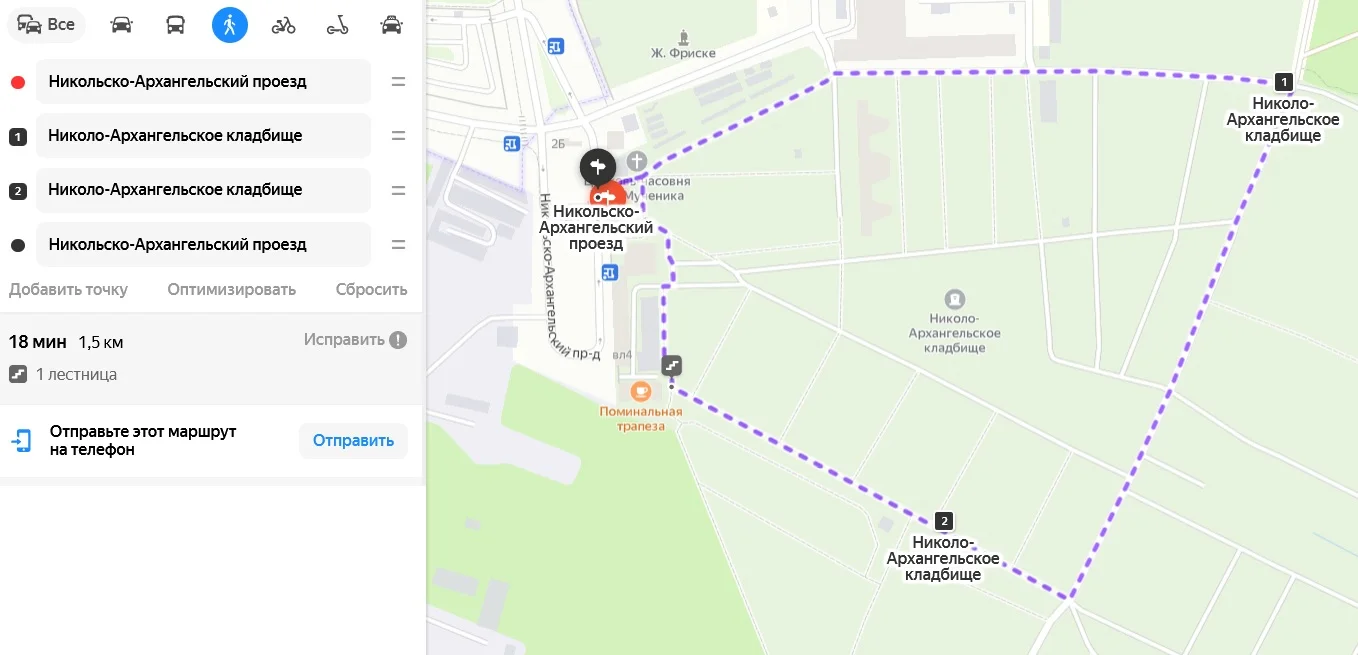Switch to bicycle route mode

coord(284,25)
